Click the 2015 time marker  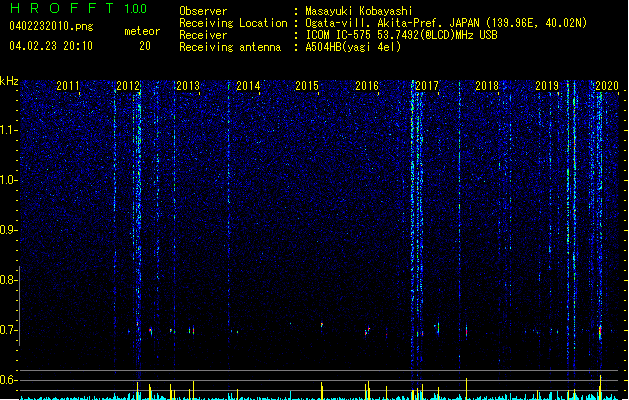pos(307,86)
